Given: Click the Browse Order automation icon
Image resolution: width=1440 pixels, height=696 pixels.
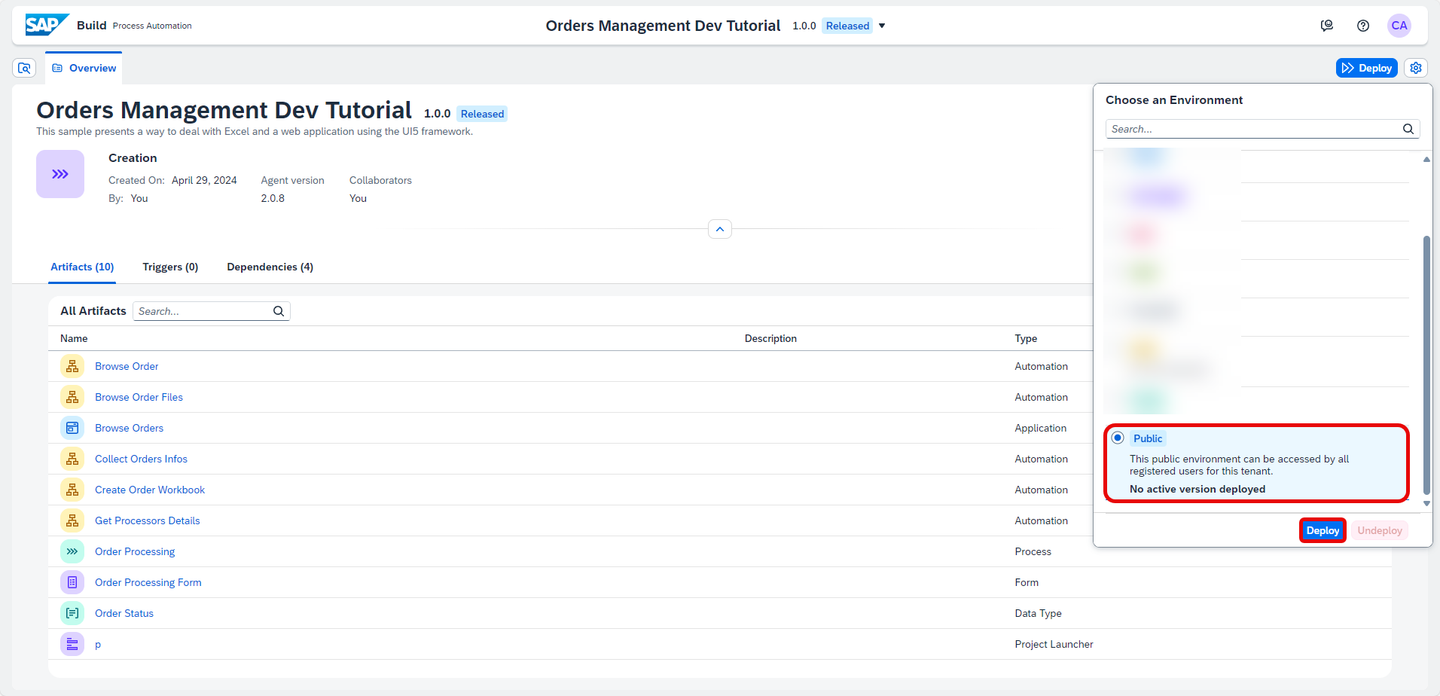Looking at the screenshot, I should pyautogui.click(x=72, y=366).
